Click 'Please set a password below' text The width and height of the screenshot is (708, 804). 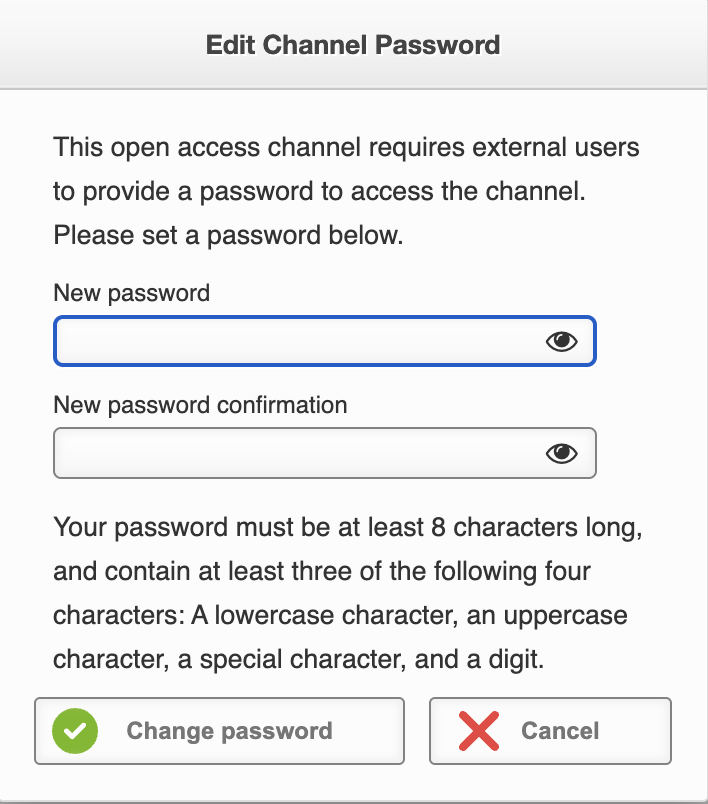click(229, 235)
